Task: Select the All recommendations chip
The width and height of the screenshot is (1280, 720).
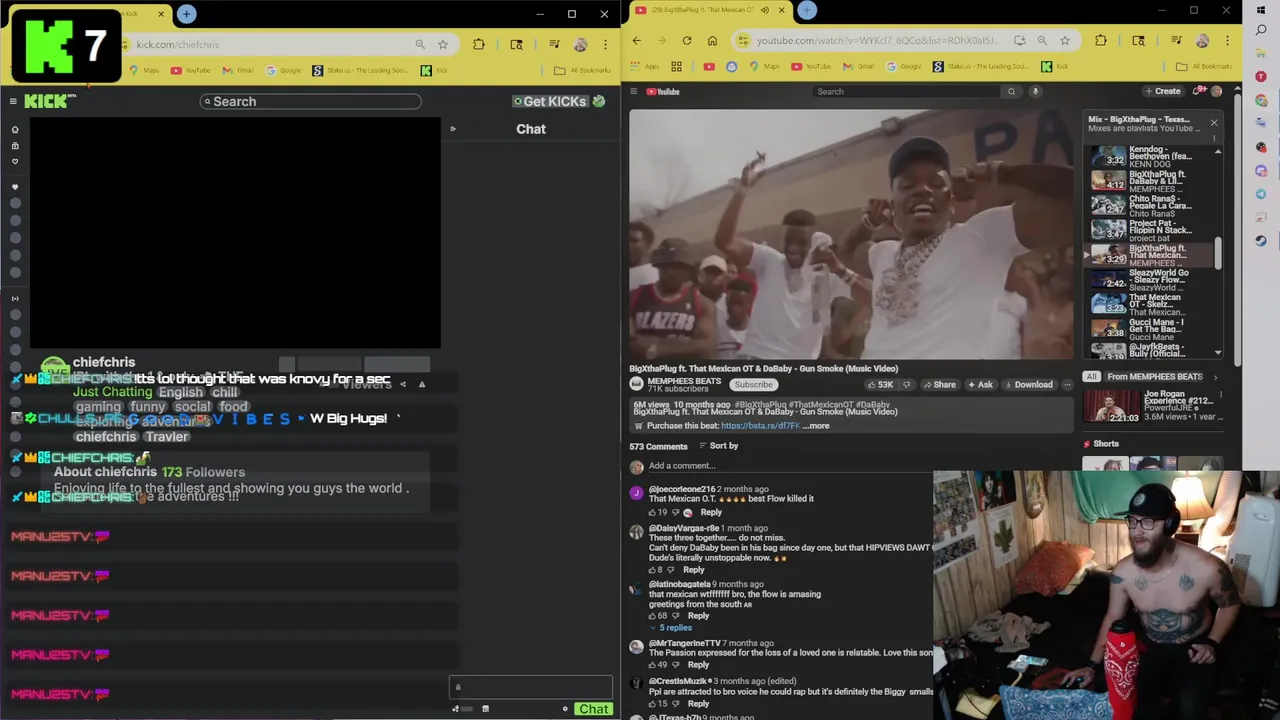Action: tap(1091, 377)
